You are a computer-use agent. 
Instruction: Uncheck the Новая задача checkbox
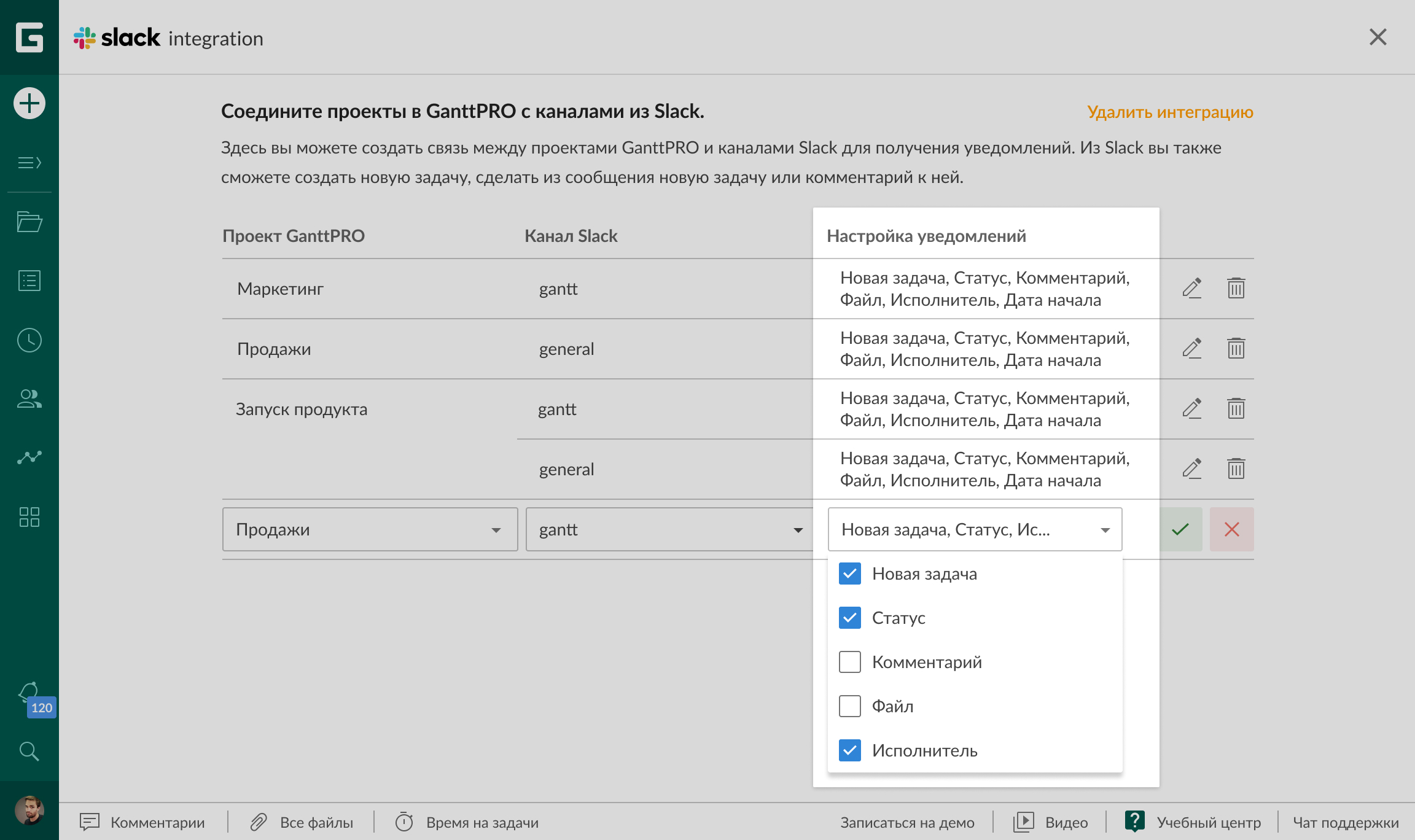click(850, 574)
